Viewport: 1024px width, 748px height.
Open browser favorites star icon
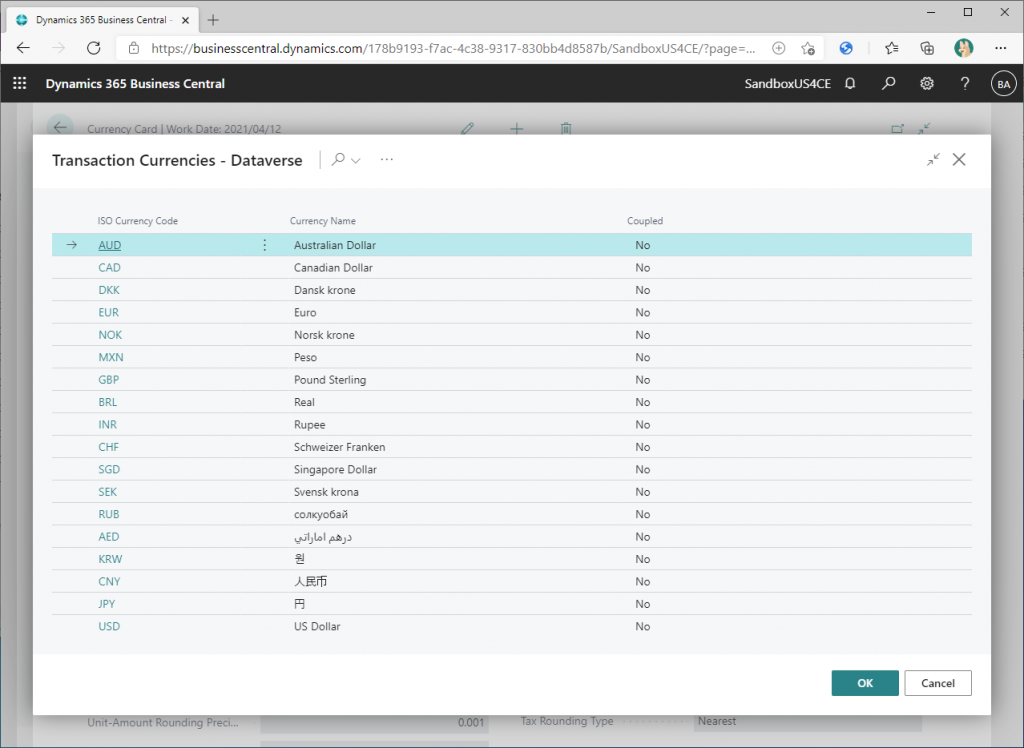(891, 48)
